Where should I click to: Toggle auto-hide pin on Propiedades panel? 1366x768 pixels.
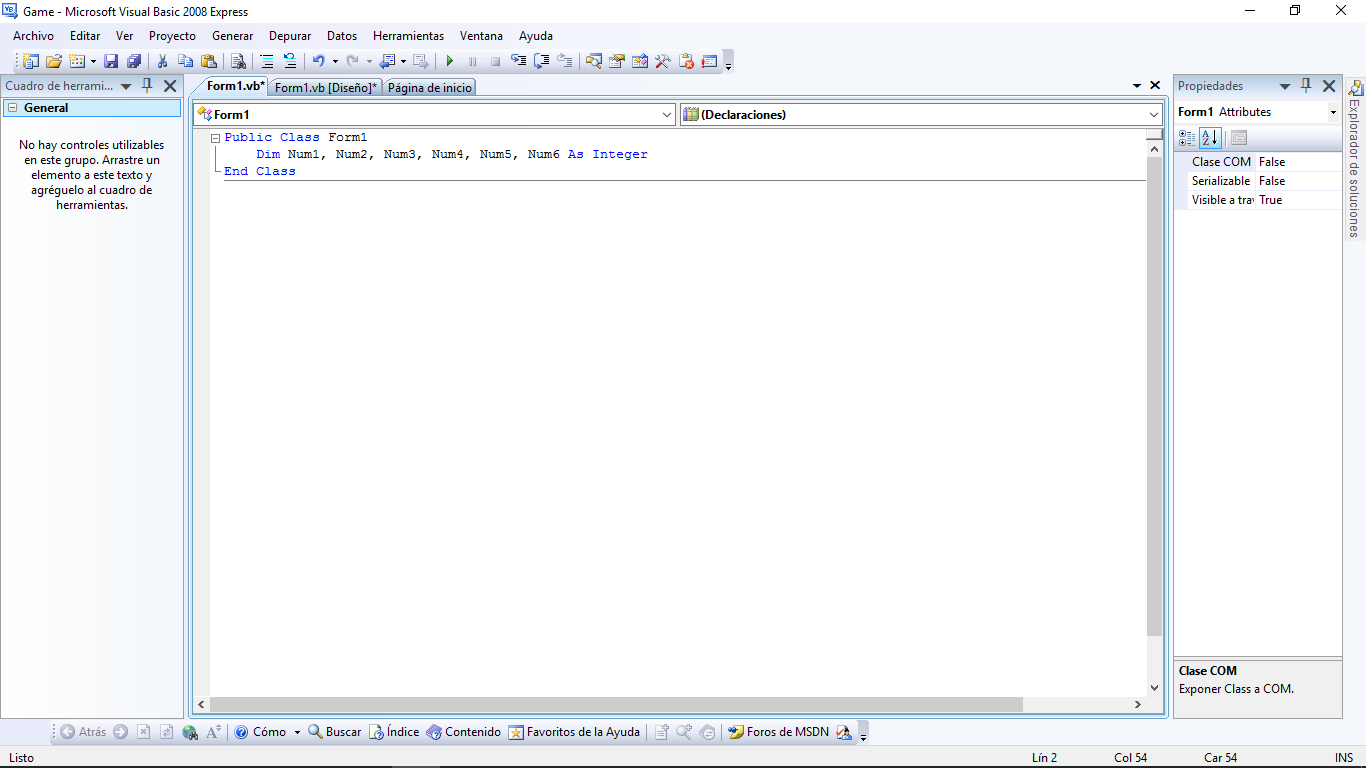point(1306,86)
